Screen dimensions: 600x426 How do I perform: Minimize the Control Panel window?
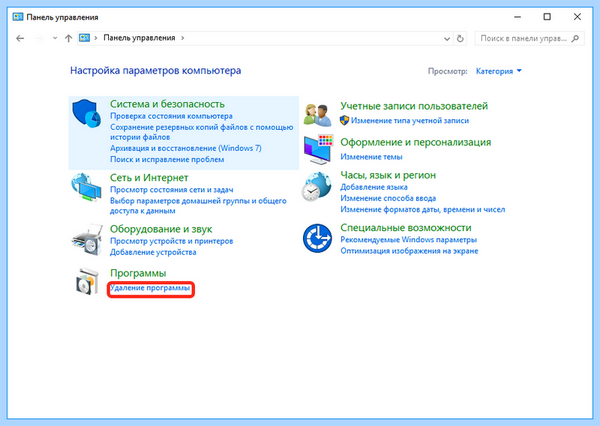pos(518,17)
